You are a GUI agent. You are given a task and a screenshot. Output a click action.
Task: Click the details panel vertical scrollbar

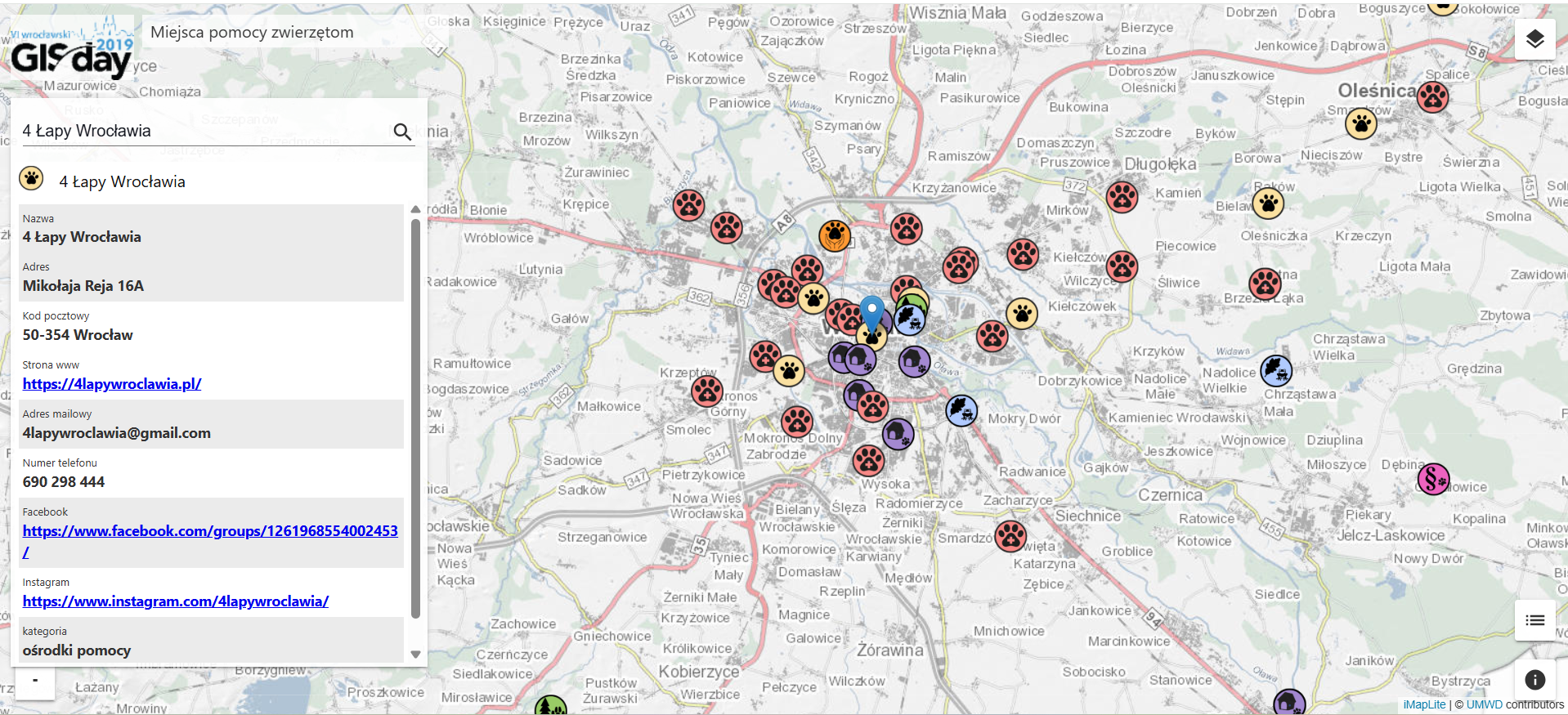(x=415, y=417)
